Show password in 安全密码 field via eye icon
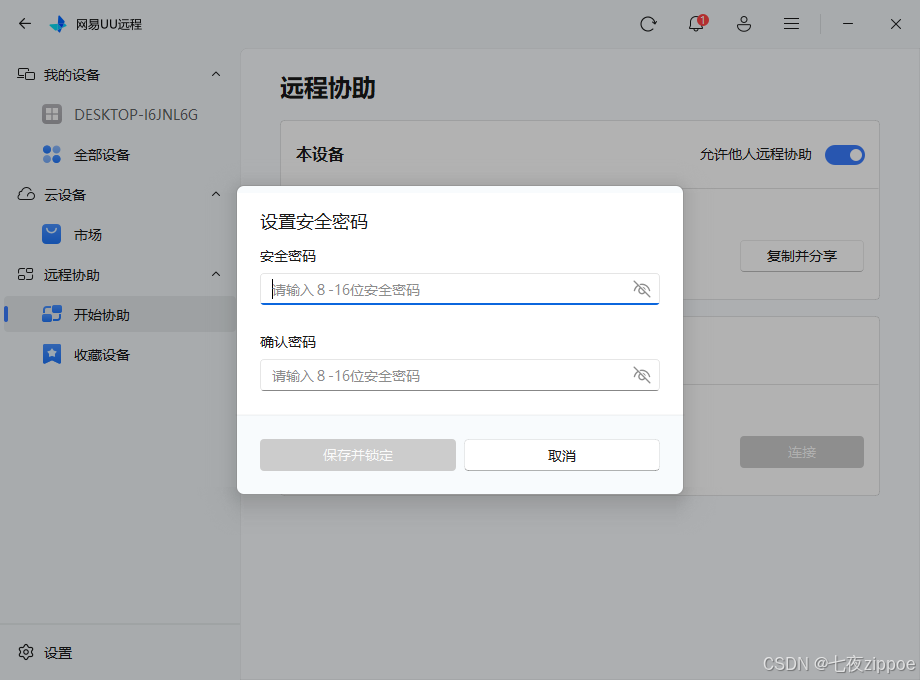The image size is (920, 680). pos(642,289)
